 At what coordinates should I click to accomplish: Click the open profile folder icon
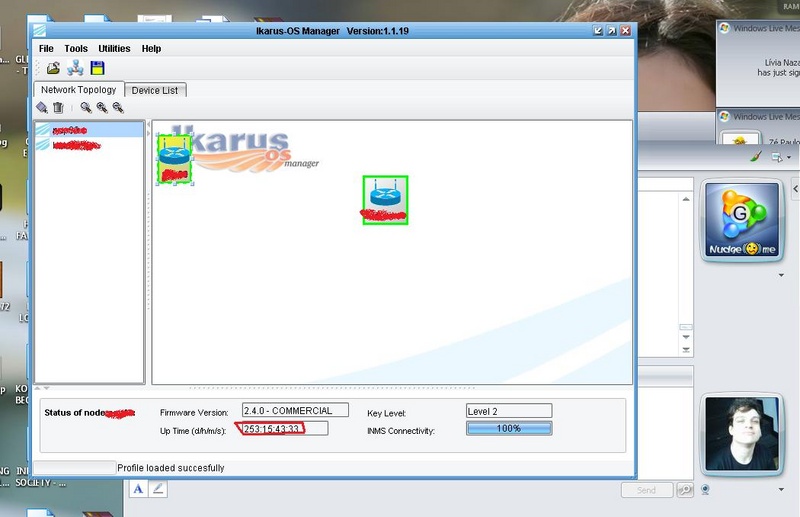[x=53, y=68]
